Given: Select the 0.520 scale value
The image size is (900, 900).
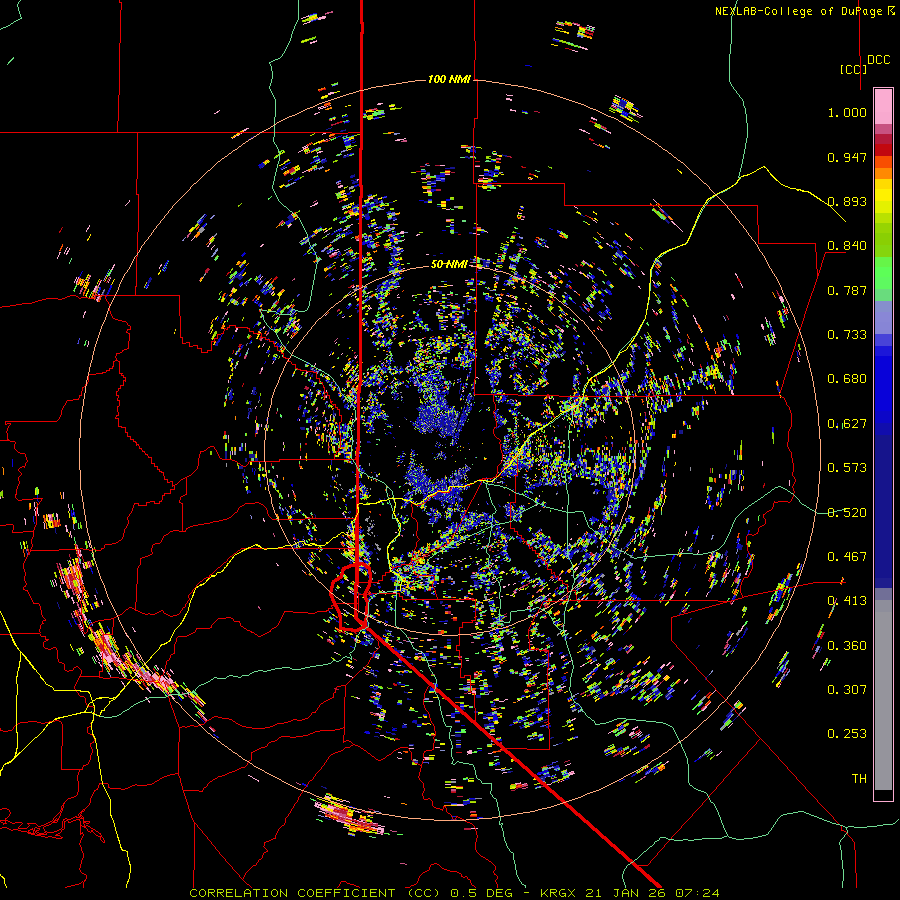Looking at the screenshot, I should tap(847, 513).
